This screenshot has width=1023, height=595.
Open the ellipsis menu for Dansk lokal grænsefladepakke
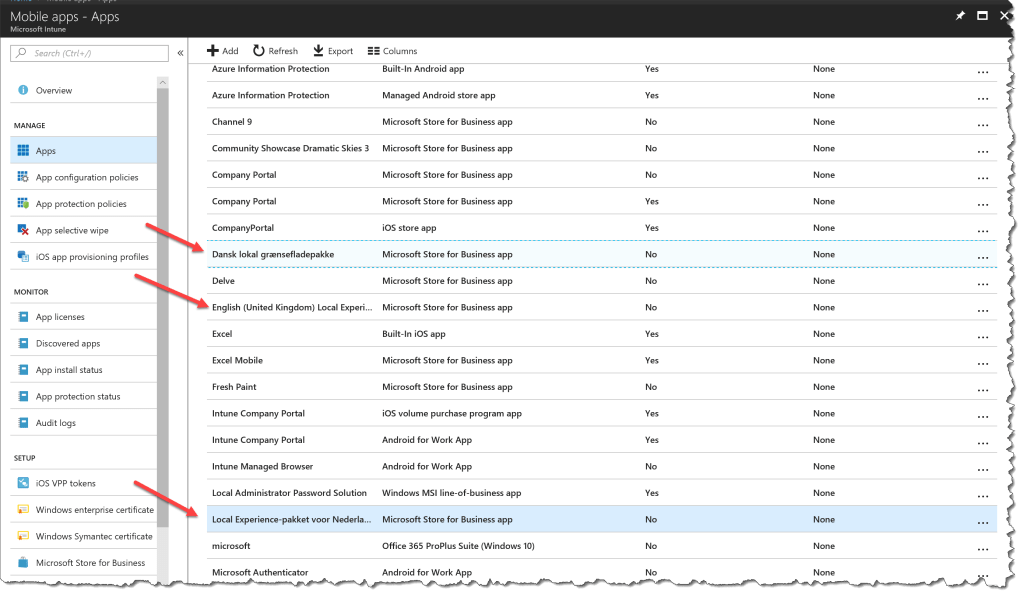[x=980, y=254]
